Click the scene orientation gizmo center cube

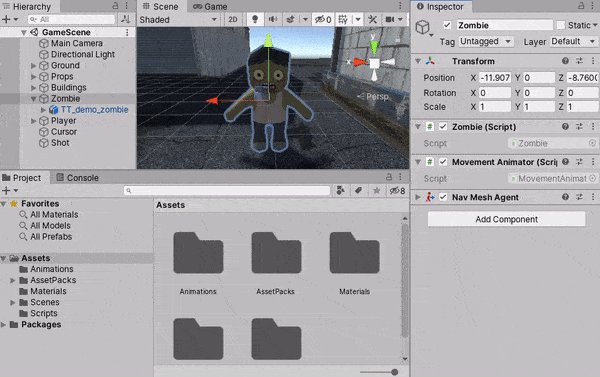tap(374, 63)
